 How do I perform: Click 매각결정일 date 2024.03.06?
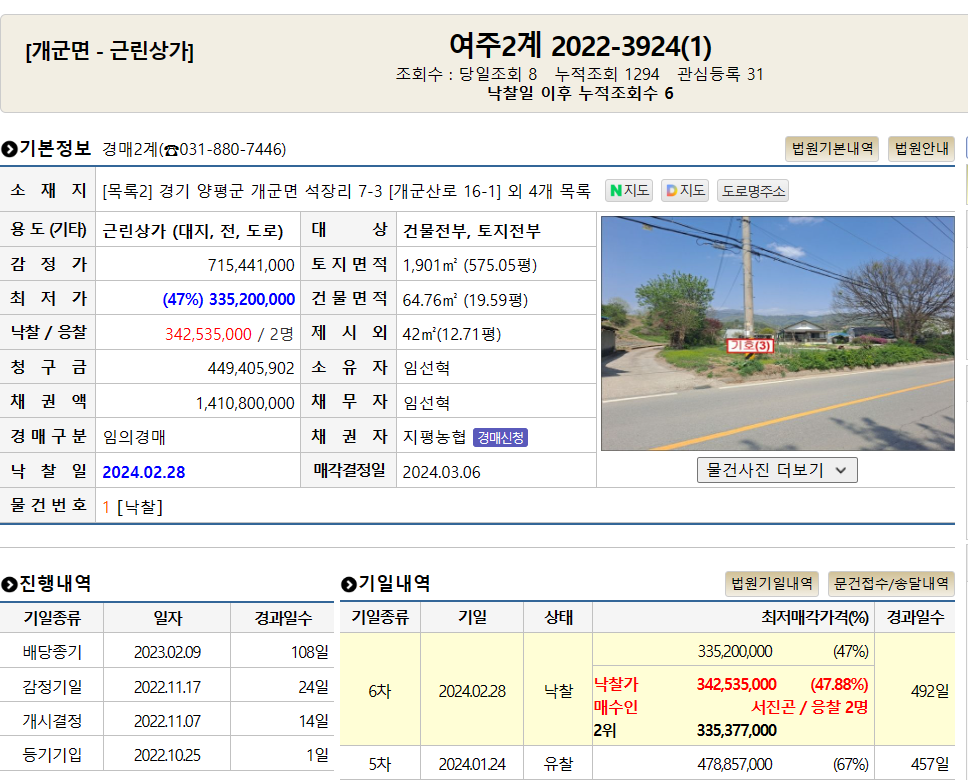pos(441,472)
